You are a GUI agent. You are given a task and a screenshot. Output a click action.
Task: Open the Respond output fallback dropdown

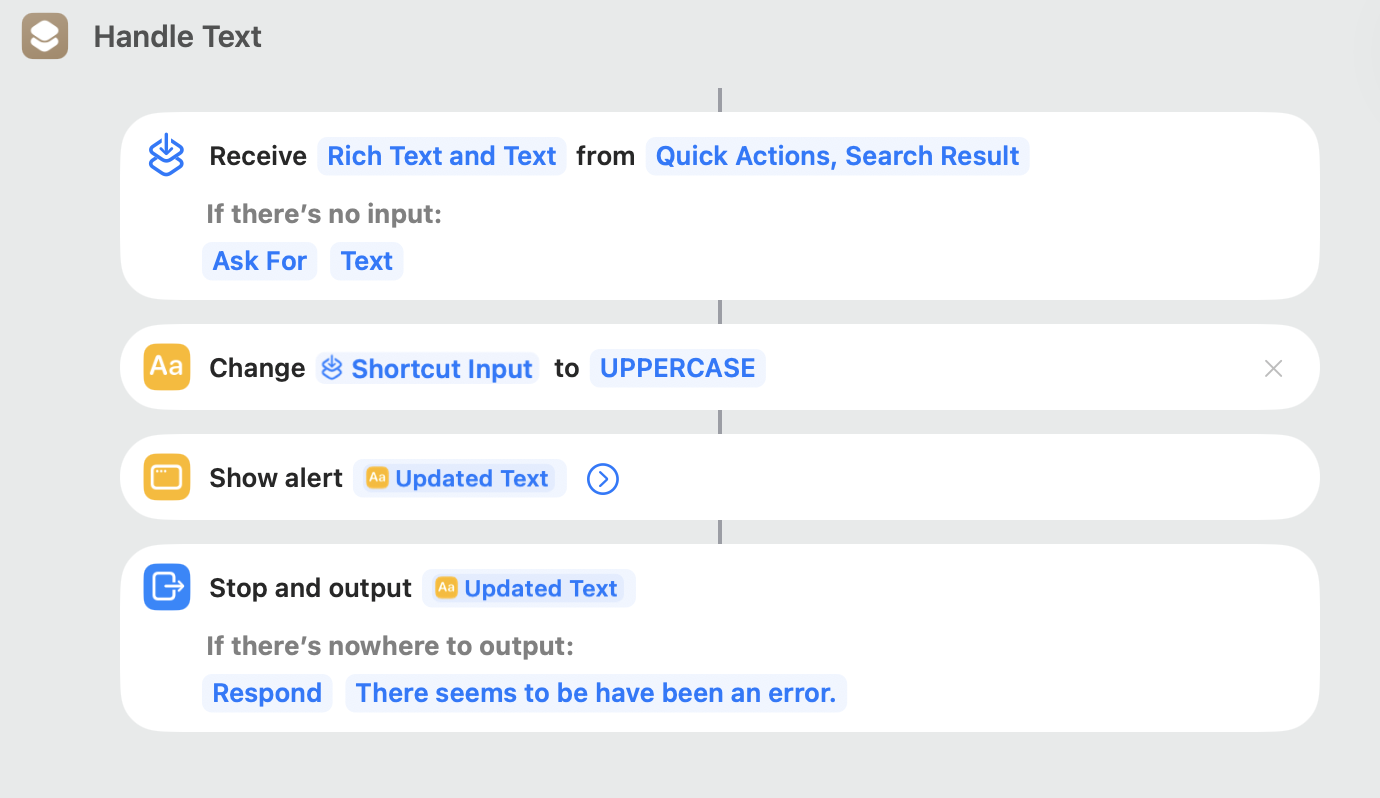(267, 693)
